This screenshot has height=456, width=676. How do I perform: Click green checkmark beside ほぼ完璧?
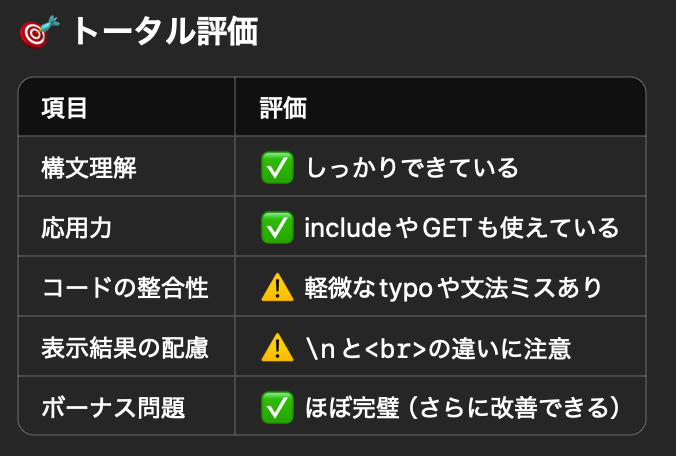[x=277, y=407]
